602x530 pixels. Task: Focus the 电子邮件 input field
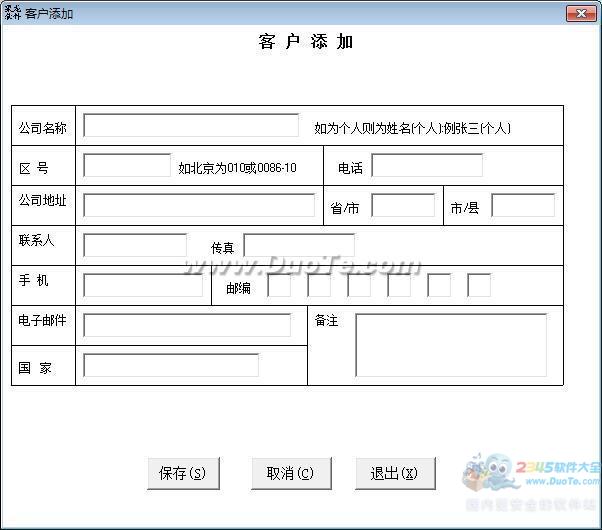(187, 325)
